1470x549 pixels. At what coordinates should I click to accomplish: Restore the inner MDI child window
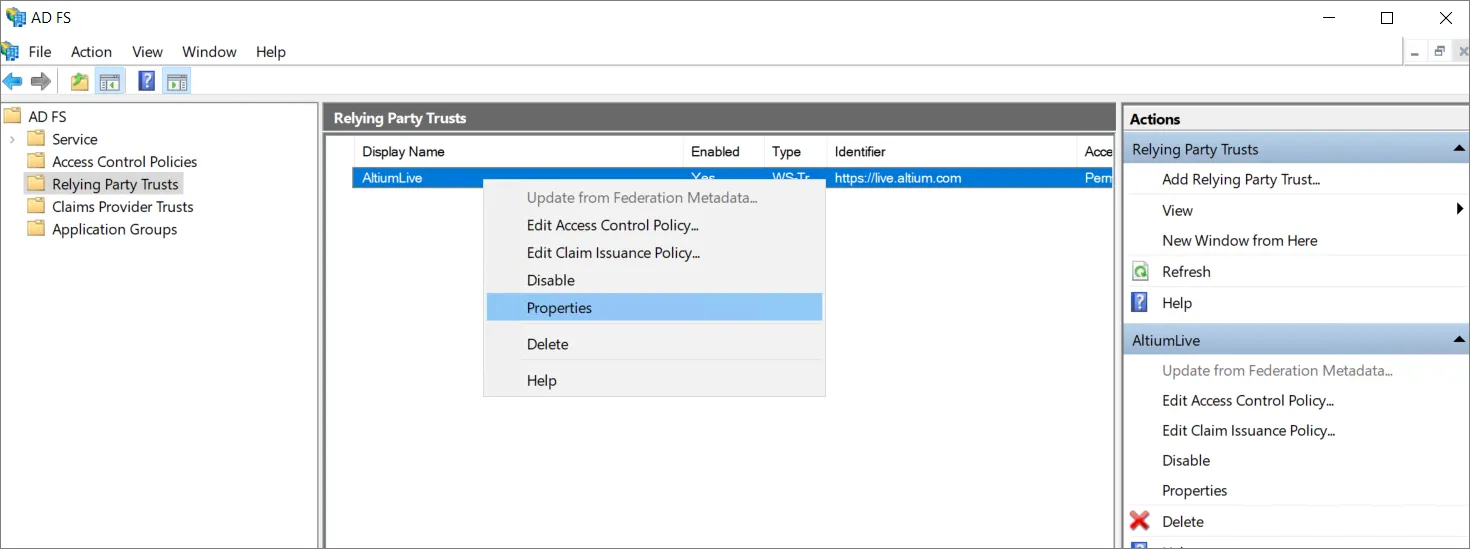[1439, 51]
